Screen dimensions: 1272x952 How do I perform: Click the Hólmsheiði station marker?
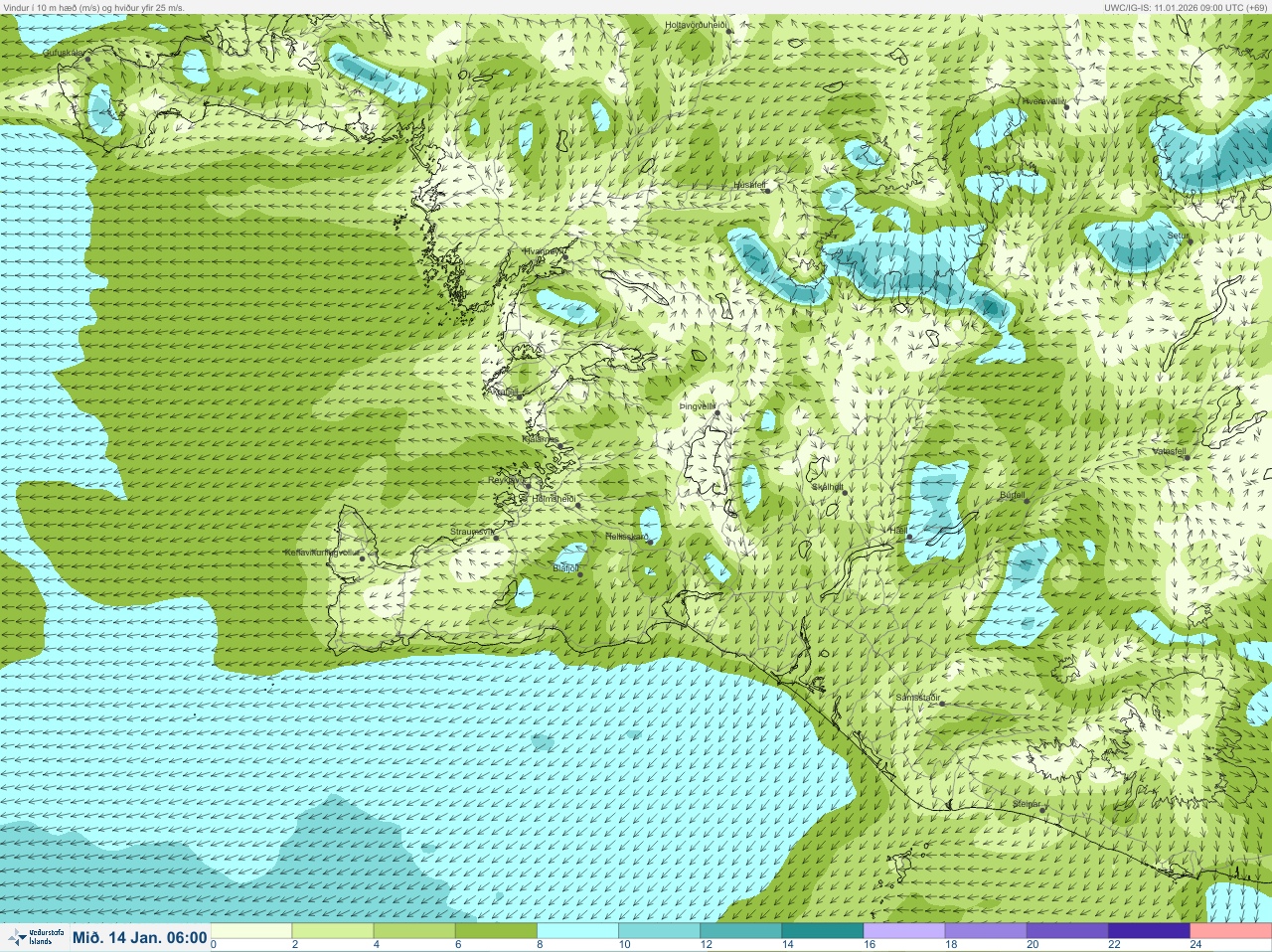click(578, 505)
